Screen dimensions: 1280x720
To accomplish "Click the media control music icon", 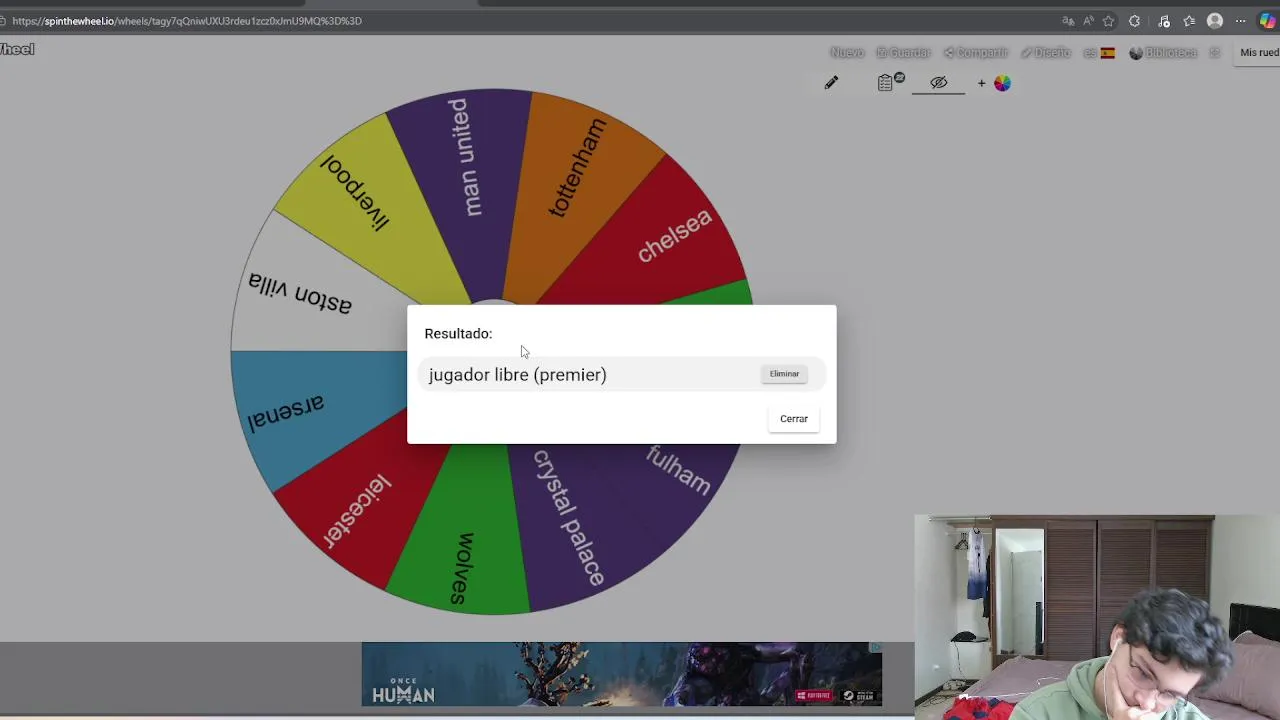I will [1164, 21].
